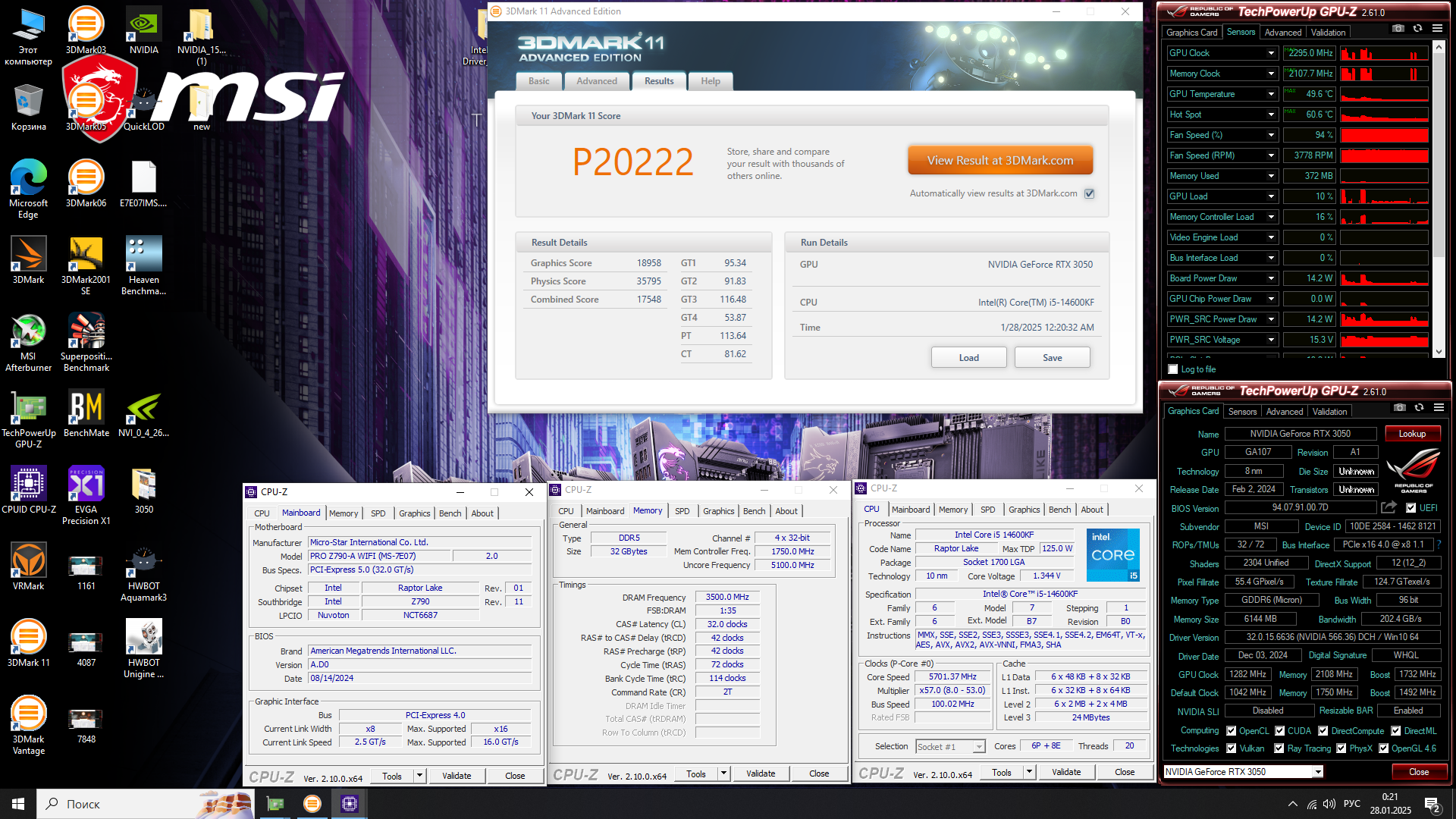Open the hamburger menu in GPU-Z Sensors window
The image size is (1456, 819).
pos(1437,28)
